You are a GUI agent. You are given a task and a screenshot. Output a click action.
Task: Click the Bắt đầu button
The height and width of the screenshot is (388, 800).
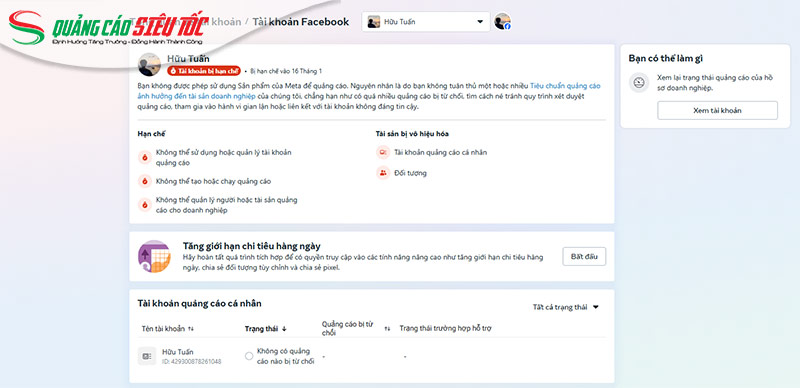tap(584, 256)
